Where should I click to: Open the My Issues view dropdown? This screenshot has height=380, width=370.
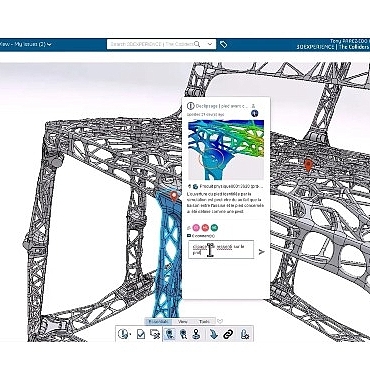pyautogui.click(x=26, y=44)
